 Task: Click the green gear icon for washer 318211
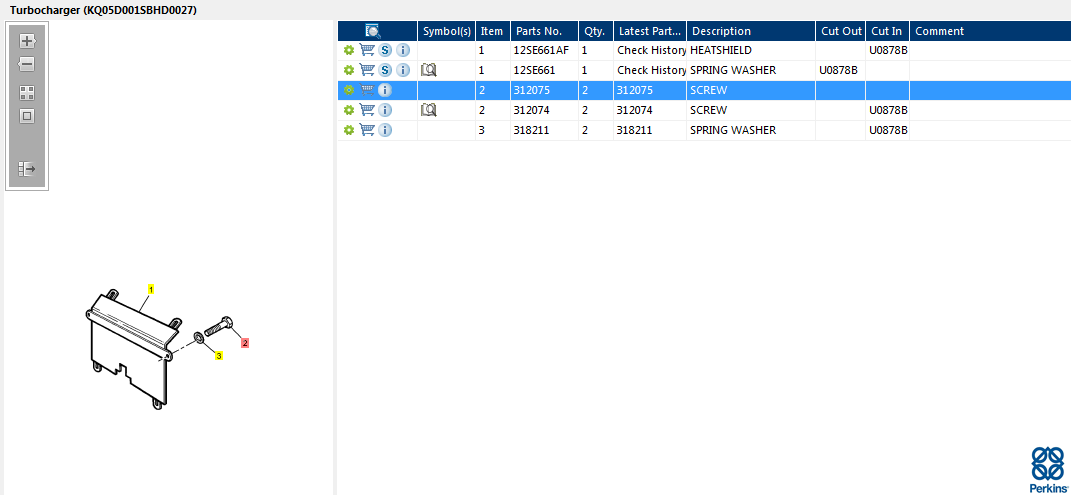click(x=348, y=130)
